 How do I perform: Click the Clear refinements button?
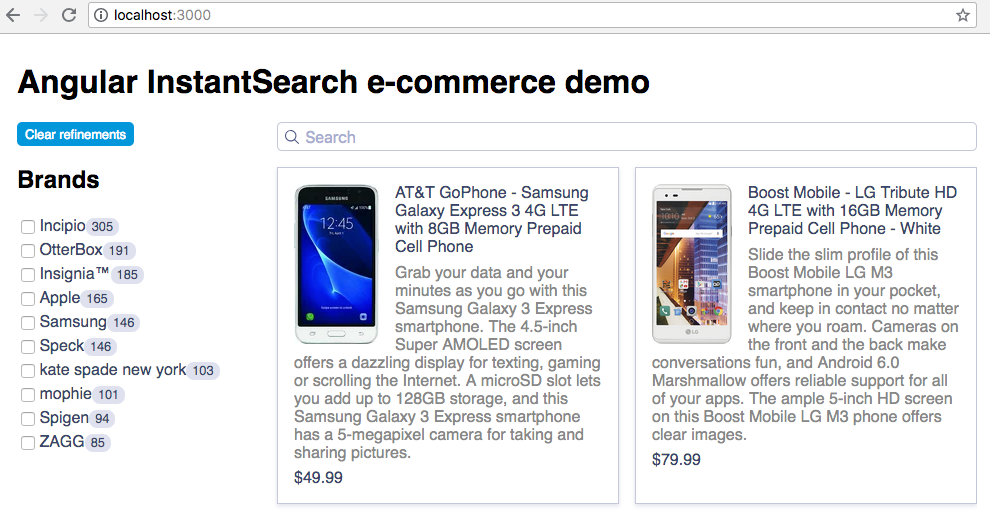(75, 135)
